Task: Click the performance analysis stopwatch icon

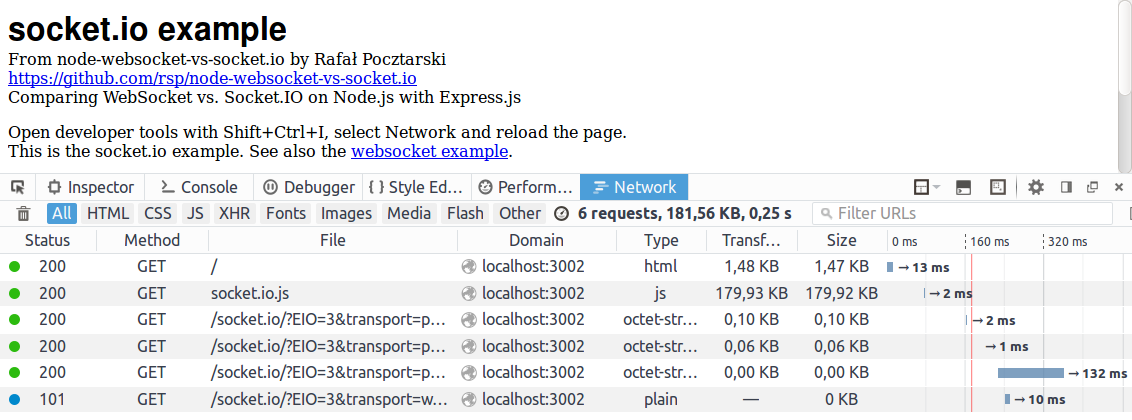Action: 561,214
